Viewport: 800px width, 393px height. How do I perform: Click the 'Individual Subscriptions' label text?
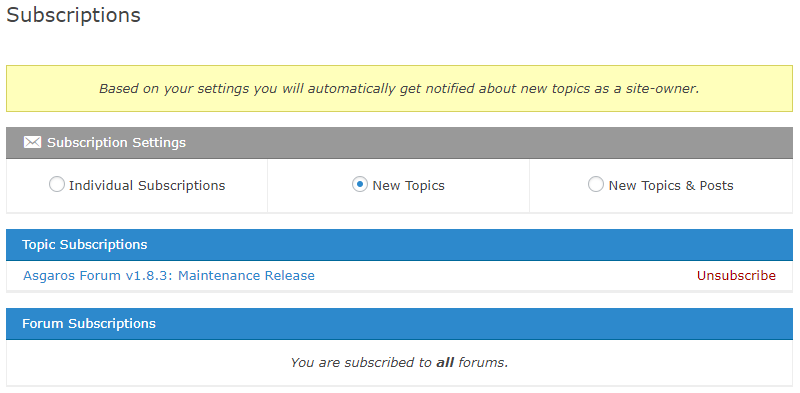click(147, 185)
